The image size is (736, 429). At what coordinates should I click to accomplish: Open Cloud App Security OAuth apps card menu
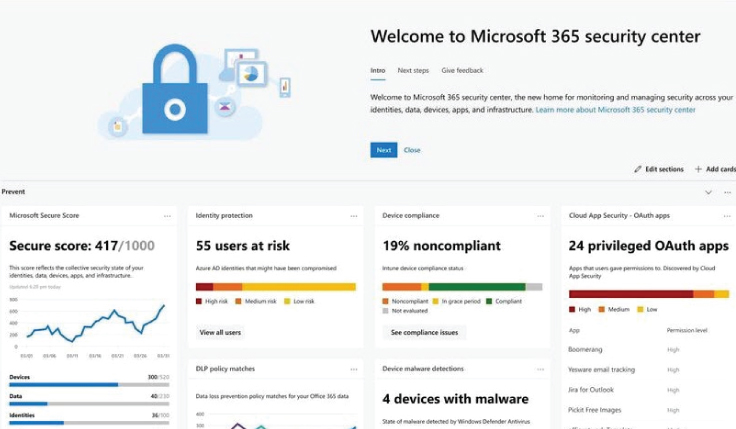click(727, 216)
